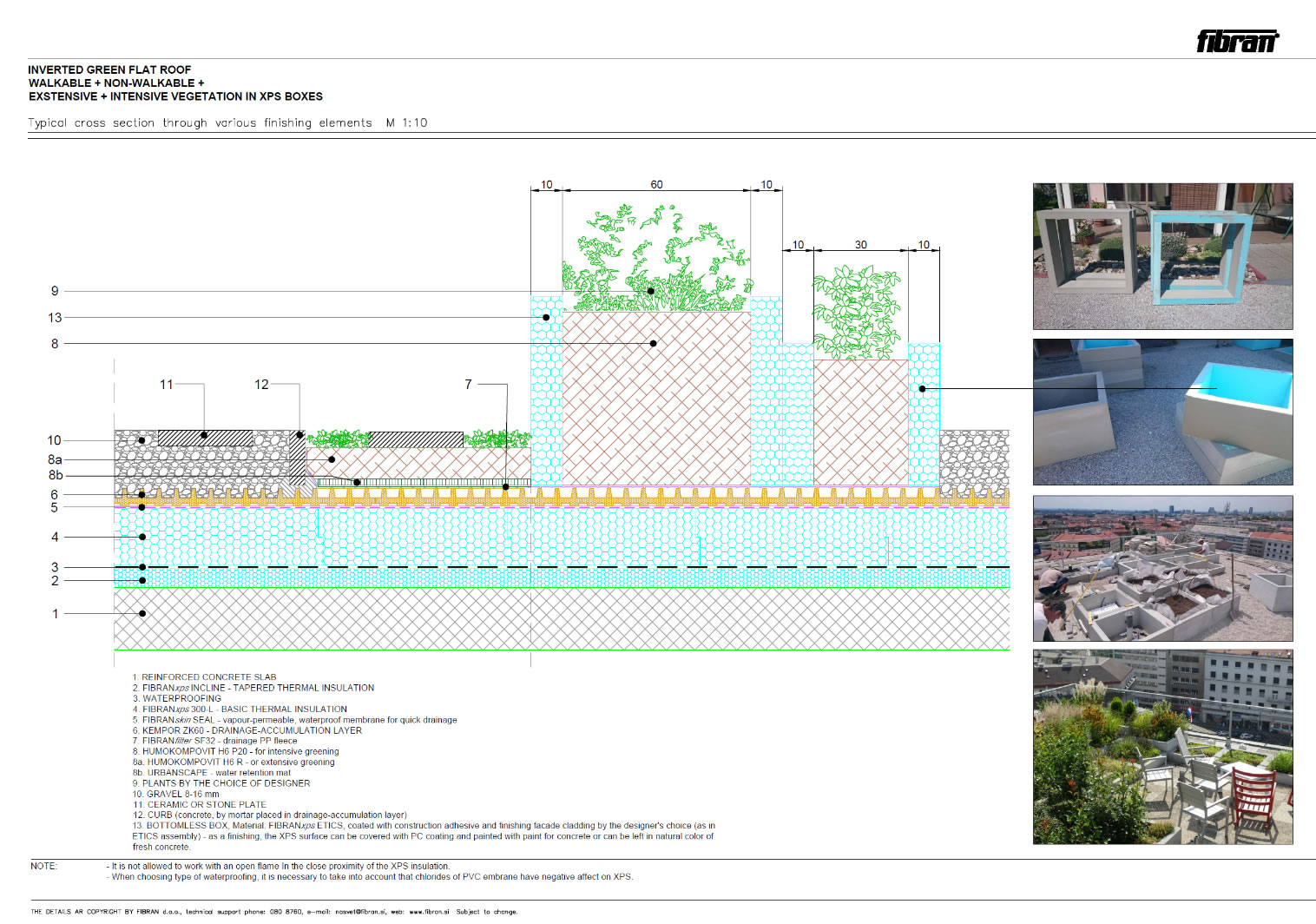Image resolution: width=1316 pixels, height=924 pixels.
Task: Click callout number 13 on the left
Action: tap(55, 318)
